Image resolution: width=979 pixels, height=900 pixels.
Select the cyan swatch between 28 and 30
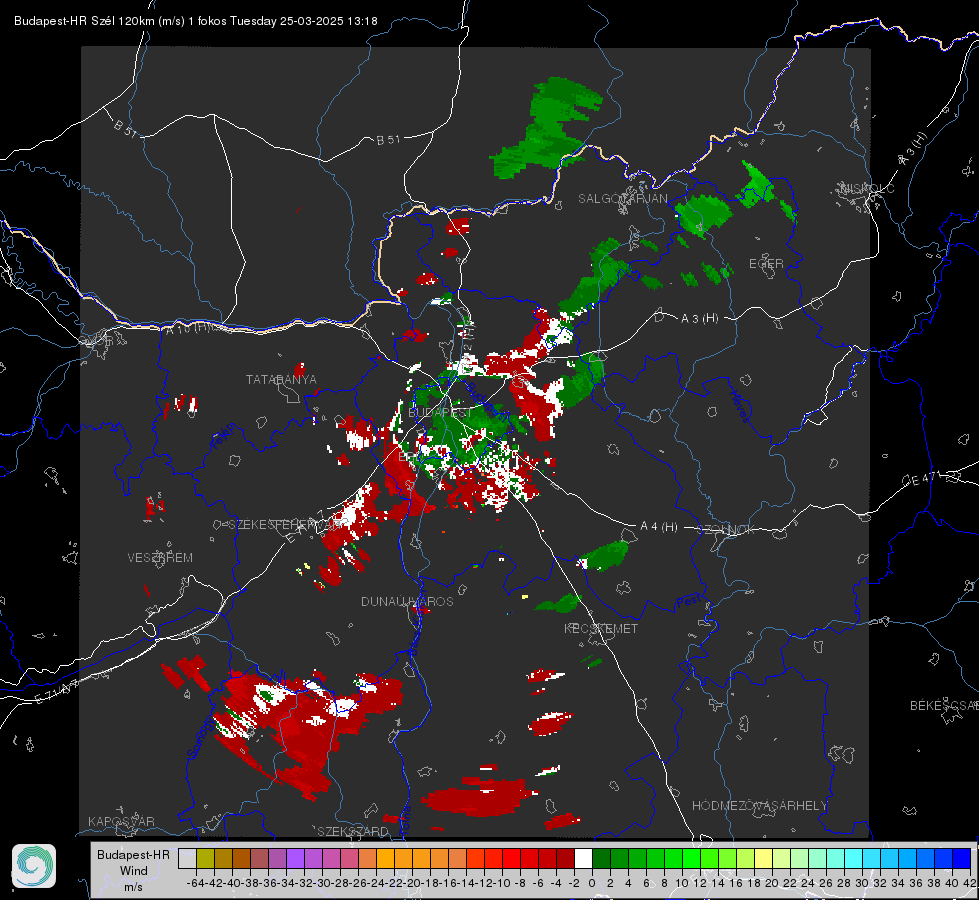(x=854, y=858)
